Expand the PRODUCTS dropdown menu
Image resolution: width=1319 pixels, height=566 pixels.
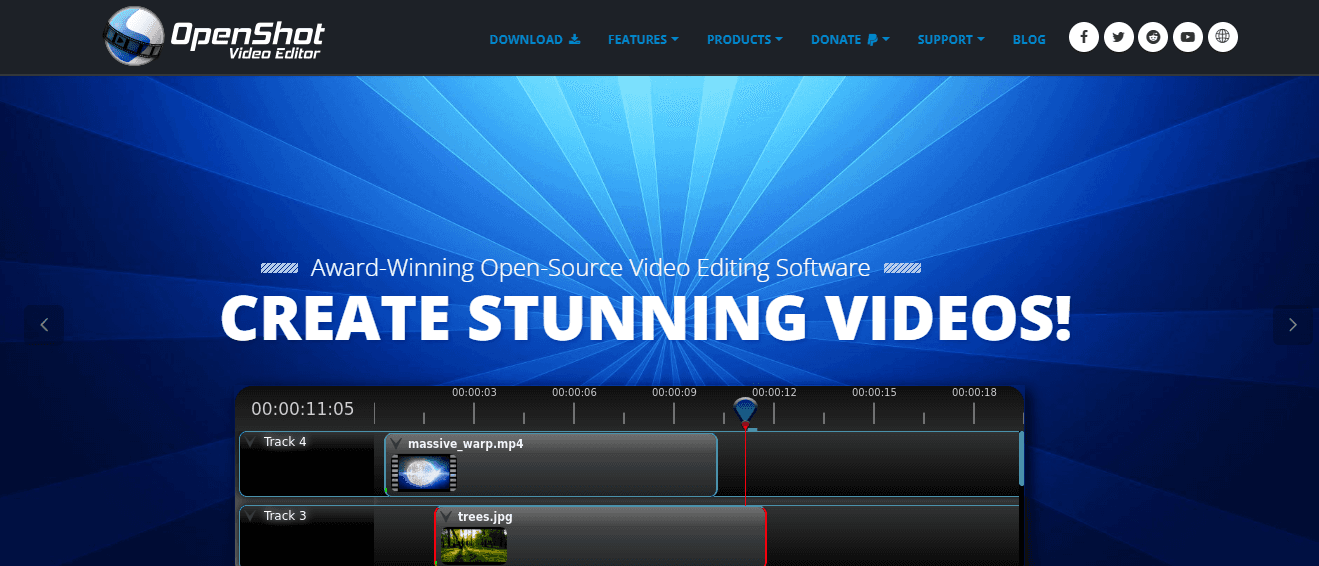(744, 40)
